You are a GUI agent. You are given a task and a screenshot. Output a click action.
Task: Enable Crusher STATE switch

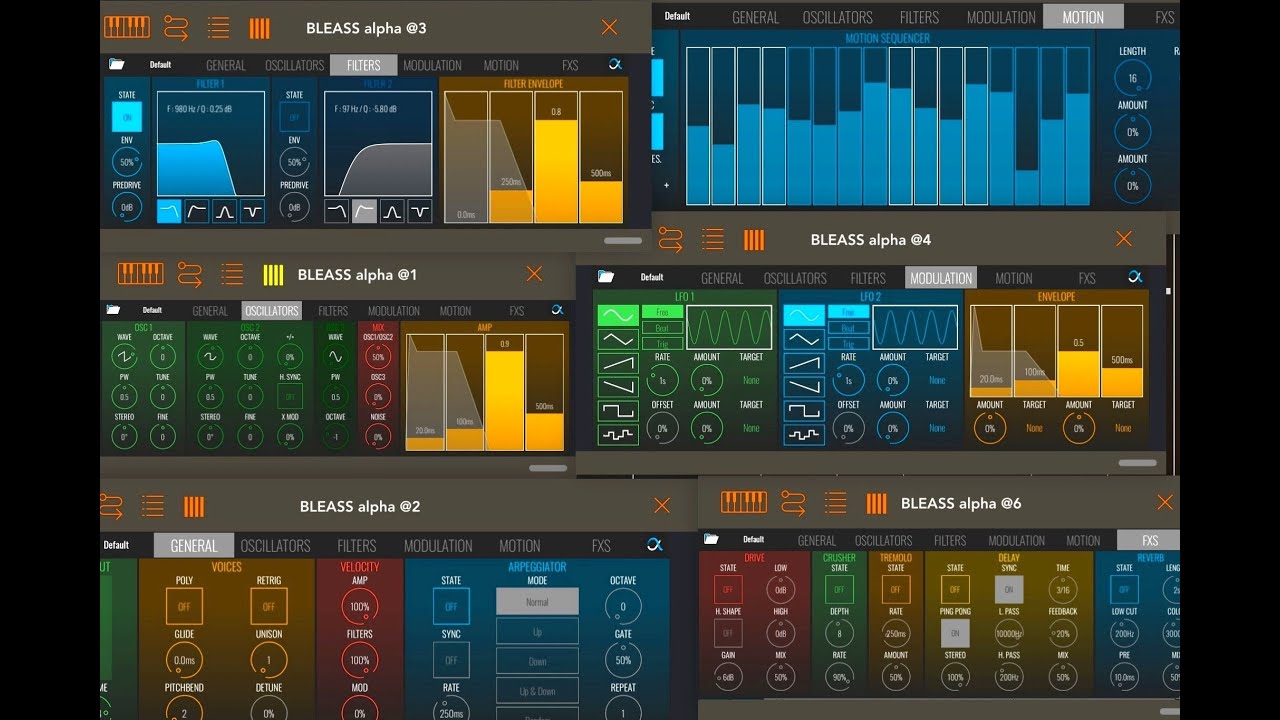click(x=839, y=589)
